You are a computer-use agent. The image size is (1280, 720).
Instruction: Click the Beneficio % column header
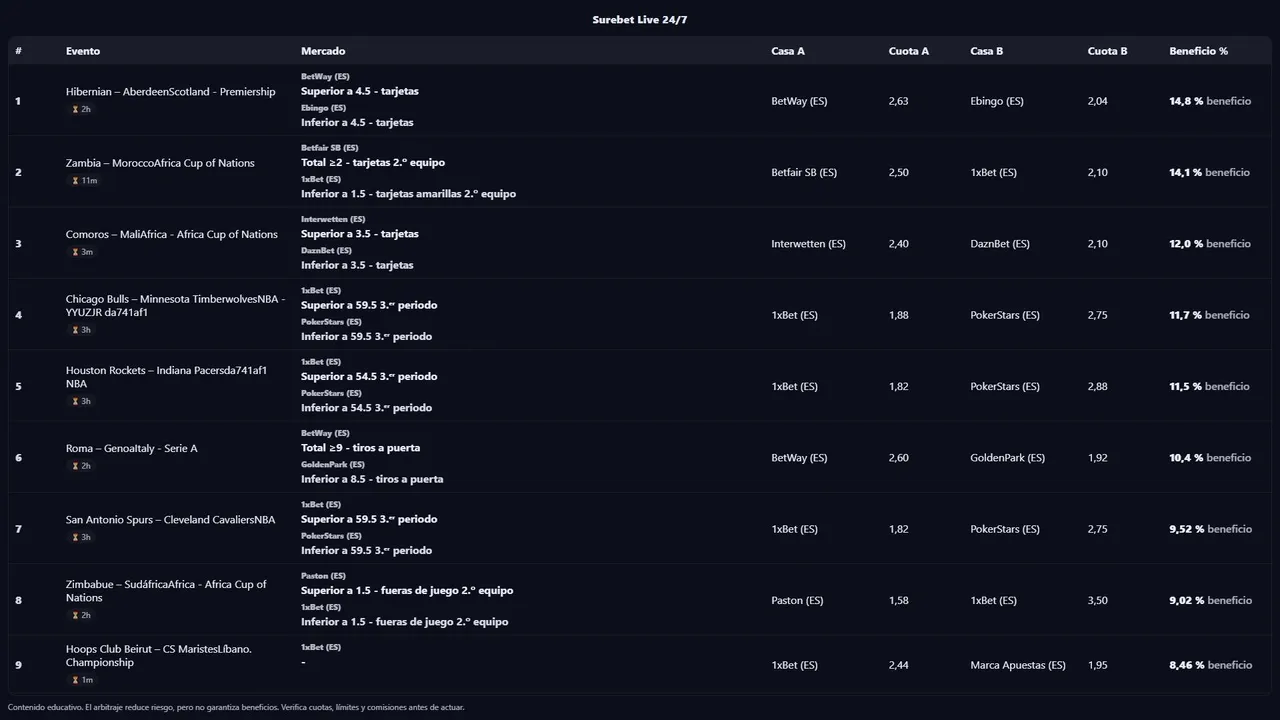(1198, 51)
